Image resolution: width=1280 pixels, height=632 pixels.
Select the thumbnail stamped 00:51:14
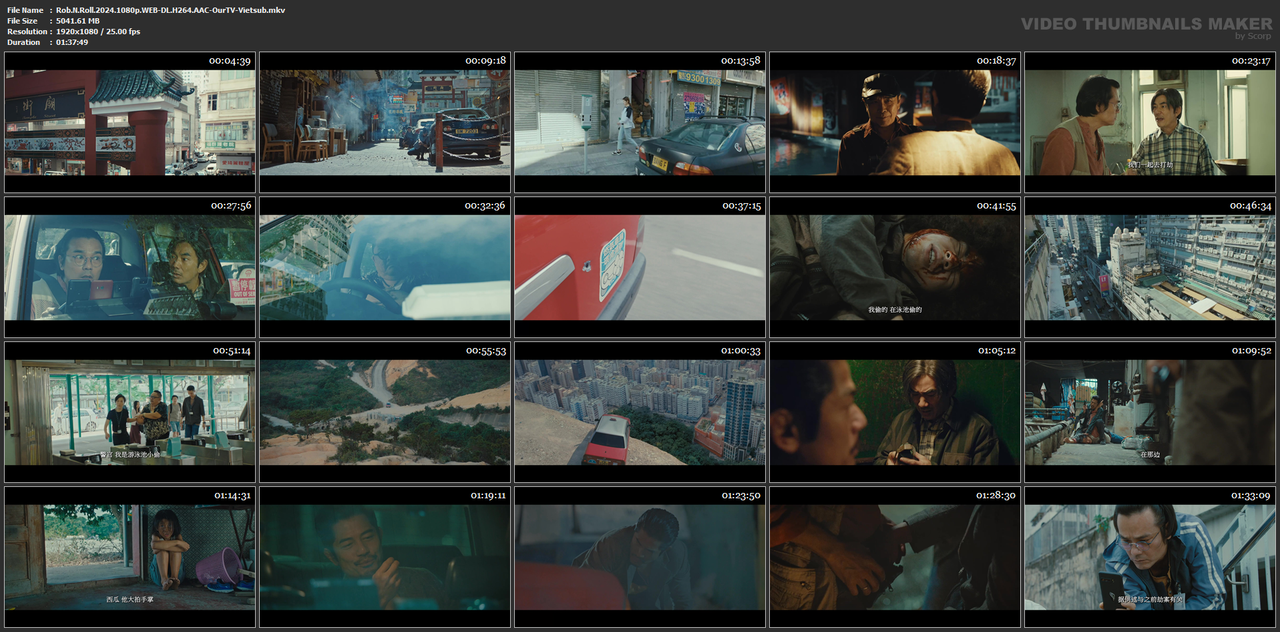point(130,412)
